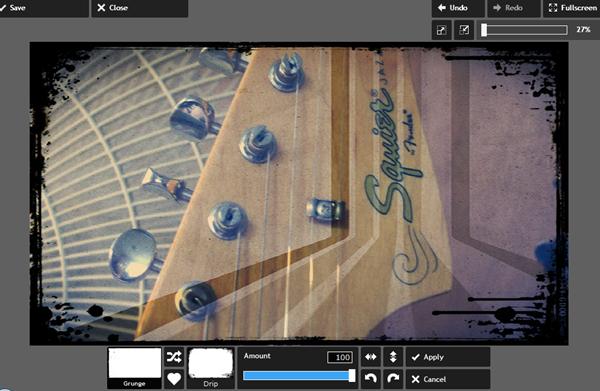Image resolution: width=600 pixels, height=391 pixels.
Task: Select the Grunge border thumbnail
Action: (x=134, y=368)
